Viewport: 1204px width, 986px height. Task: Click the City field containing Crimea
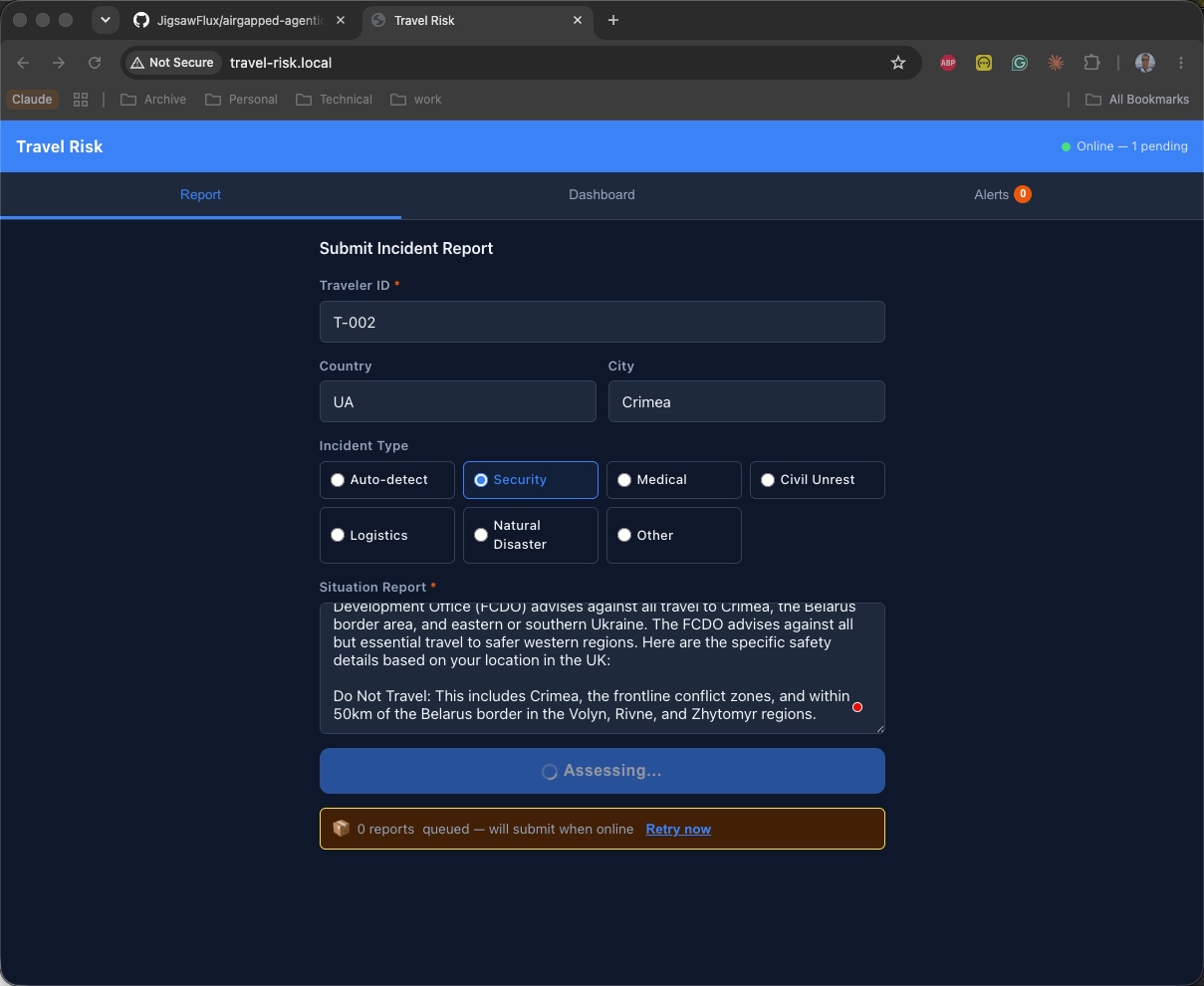[747, 401]
